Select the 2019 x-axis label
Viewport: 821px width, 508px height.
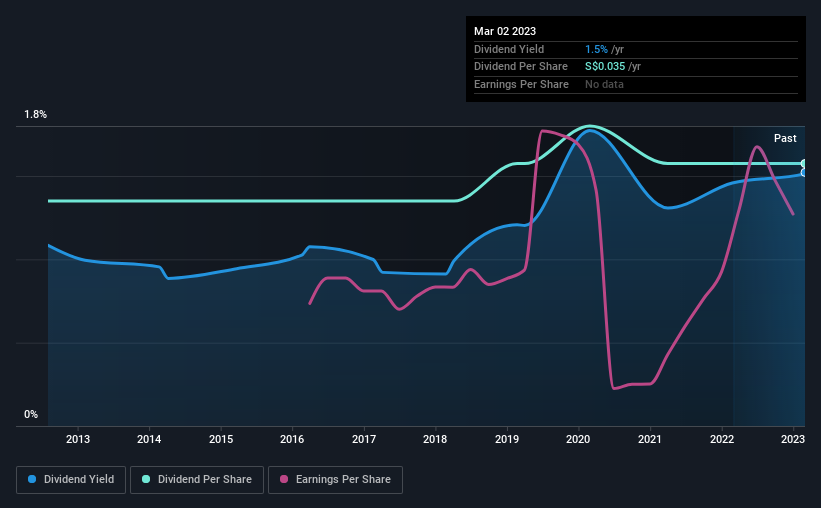(x=507, y=439)
